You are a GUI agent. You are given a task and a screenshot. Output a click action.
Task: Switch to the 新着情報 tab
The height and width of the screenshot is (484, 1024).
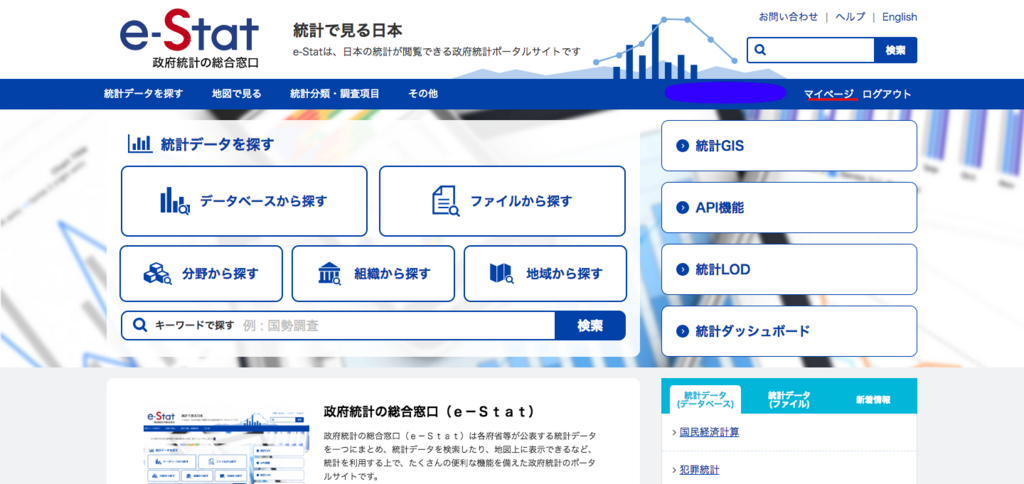[873, 400]
